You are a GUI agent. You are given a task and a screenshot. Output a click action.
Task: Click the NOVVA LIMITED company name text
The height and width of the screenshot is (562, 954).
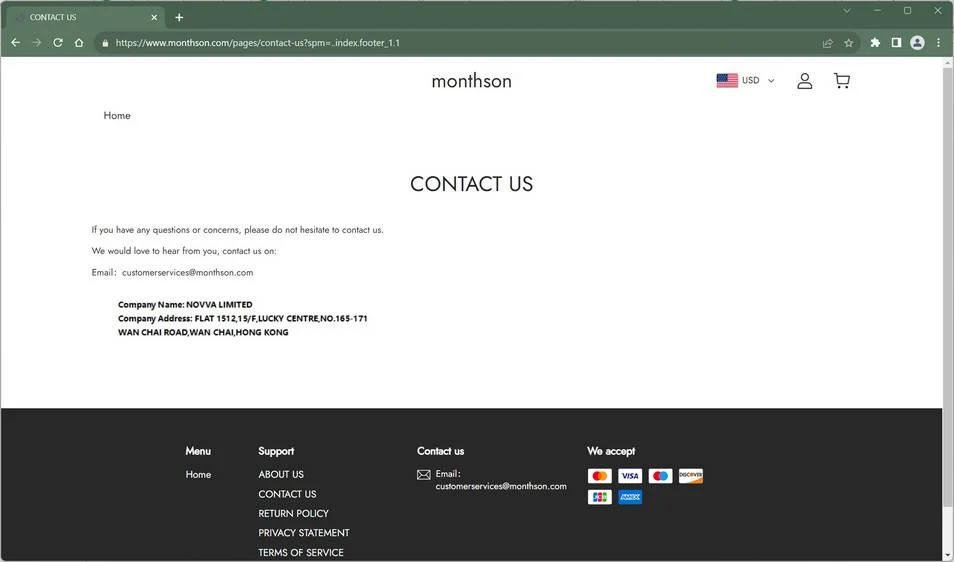pyautogui.click(x=219, y=305)
